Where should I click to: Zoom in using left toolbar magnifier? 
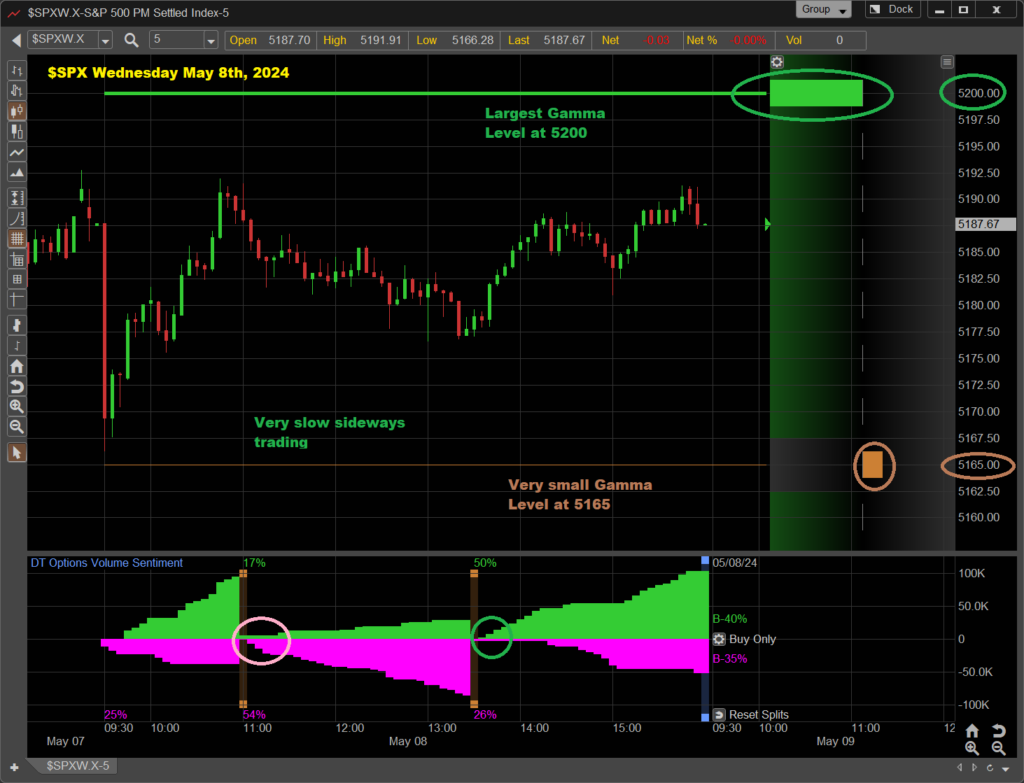tap(16, 407)
